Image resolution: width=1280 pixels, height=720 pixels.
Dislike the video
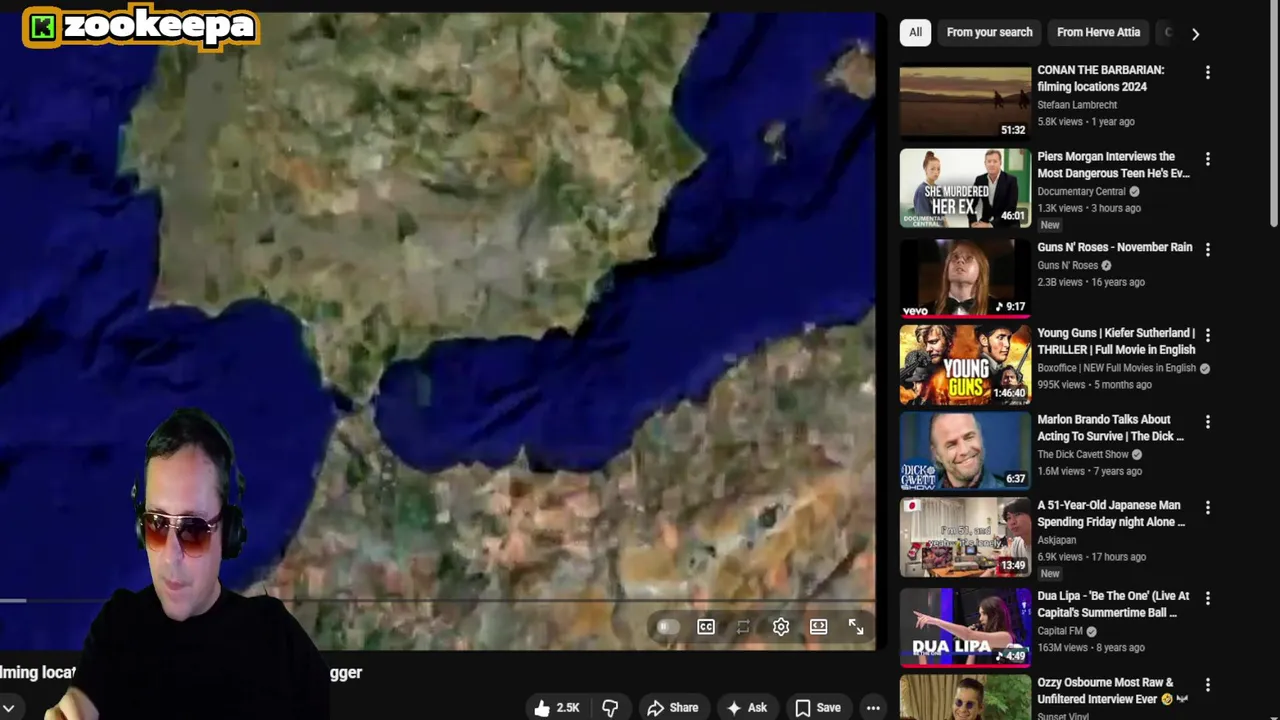[x=610, y=708]
